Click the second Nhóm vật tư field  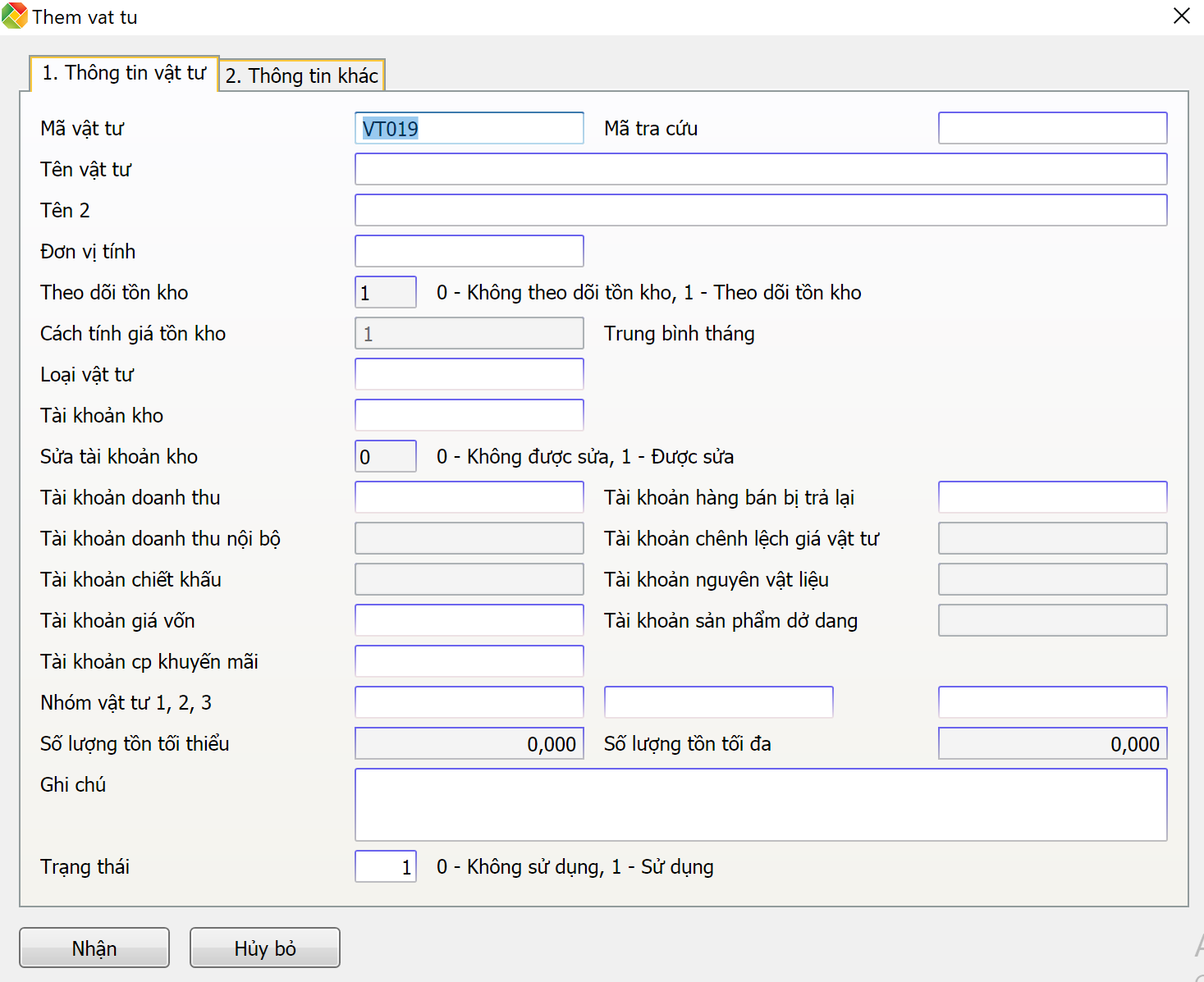719,702
